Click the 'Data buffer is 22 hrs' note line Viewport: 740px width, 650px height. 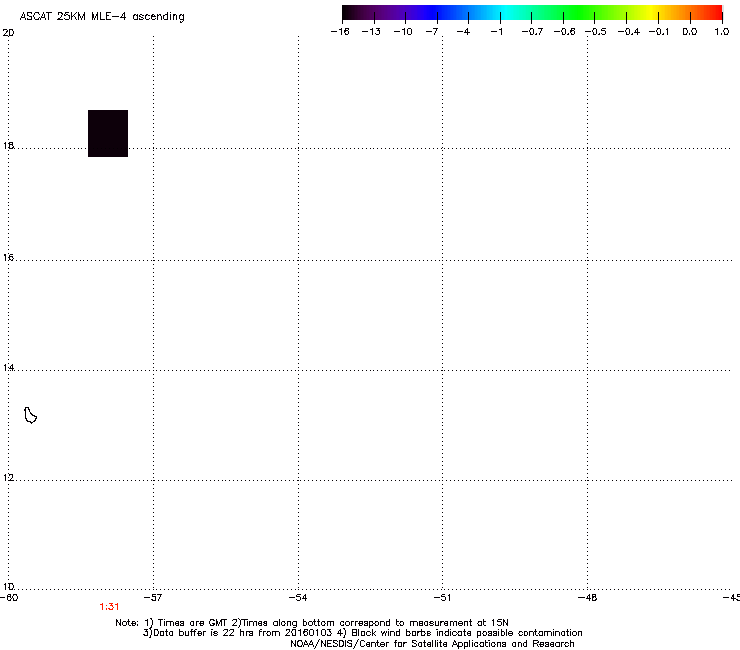tap(362, 633)
